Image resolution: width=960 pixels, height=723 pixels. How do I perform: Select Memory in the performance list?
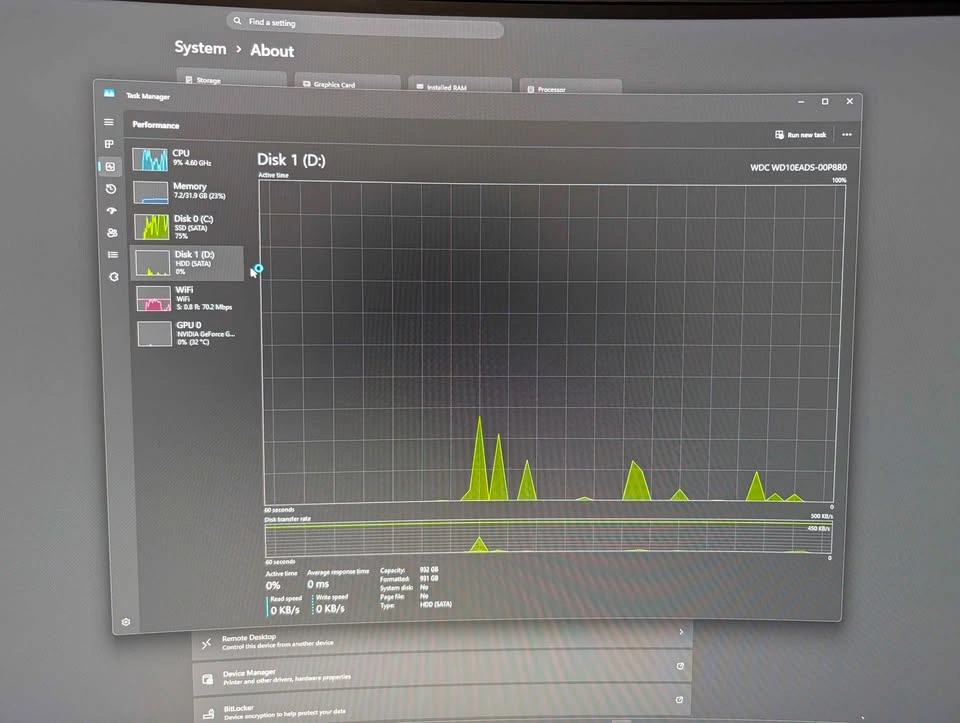[187, 191]
